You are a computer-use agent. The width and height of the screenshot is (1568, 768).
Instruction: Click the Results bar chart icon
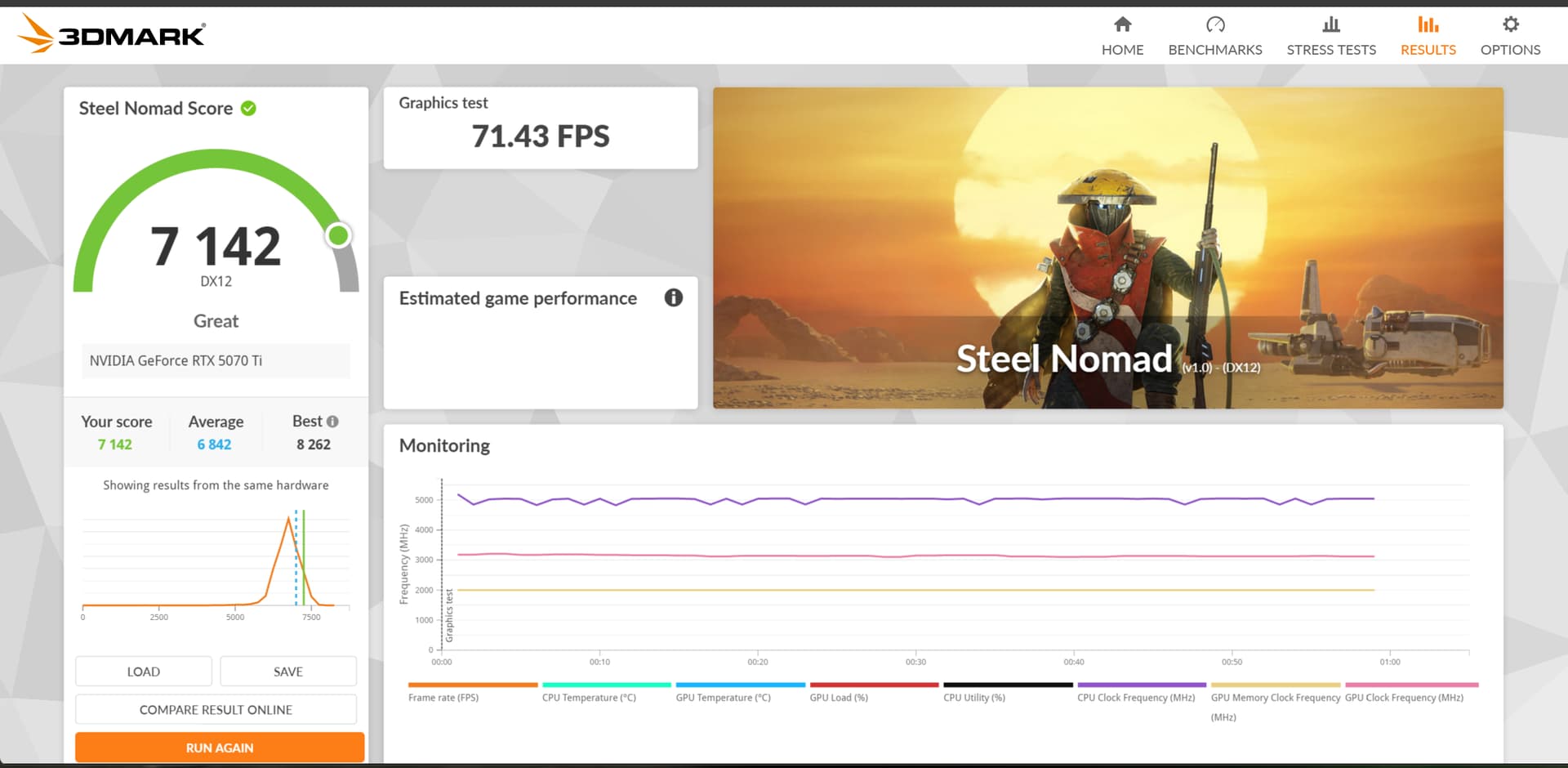click(x=1428, y=25)
